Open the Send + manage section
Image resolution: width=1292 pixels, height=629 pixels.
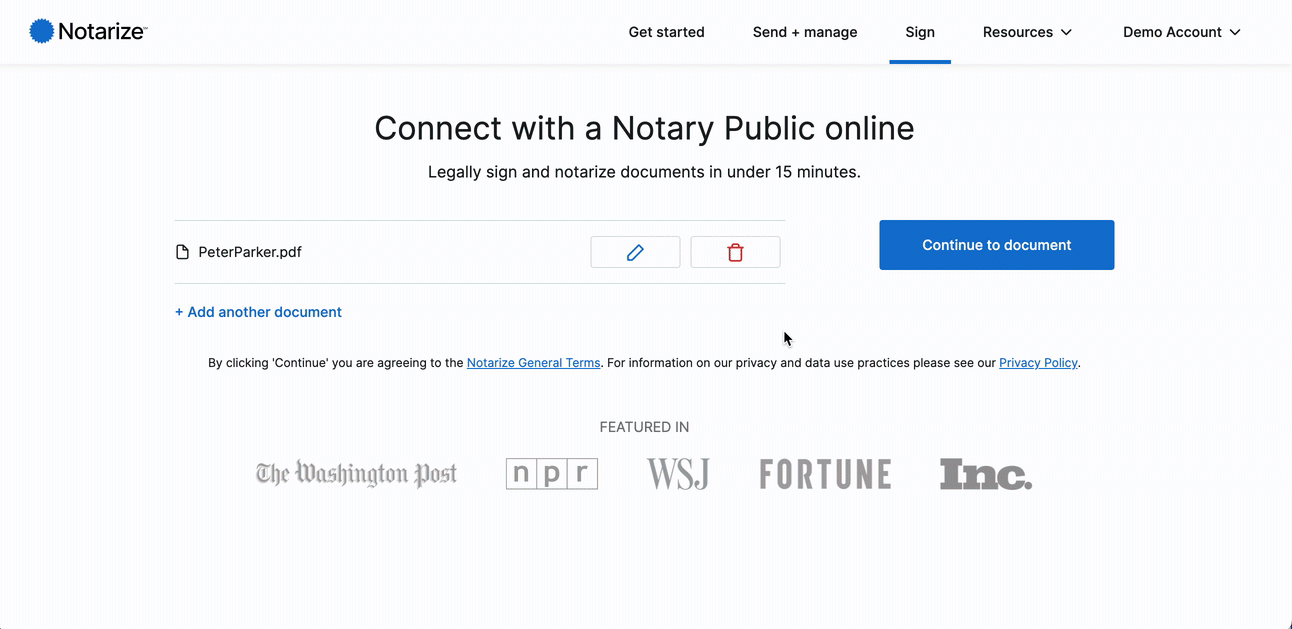point(804,31)
